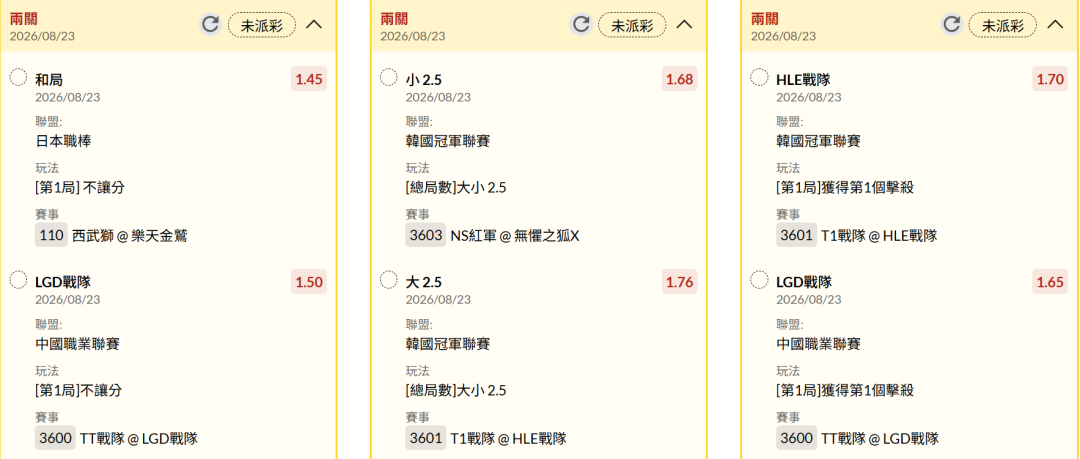Click T1戰隊 @ HLE戰隊 under 大 2.5 bet
Image resolution: width=1080 pixels, height=459 pixels.
pos(508,438)
